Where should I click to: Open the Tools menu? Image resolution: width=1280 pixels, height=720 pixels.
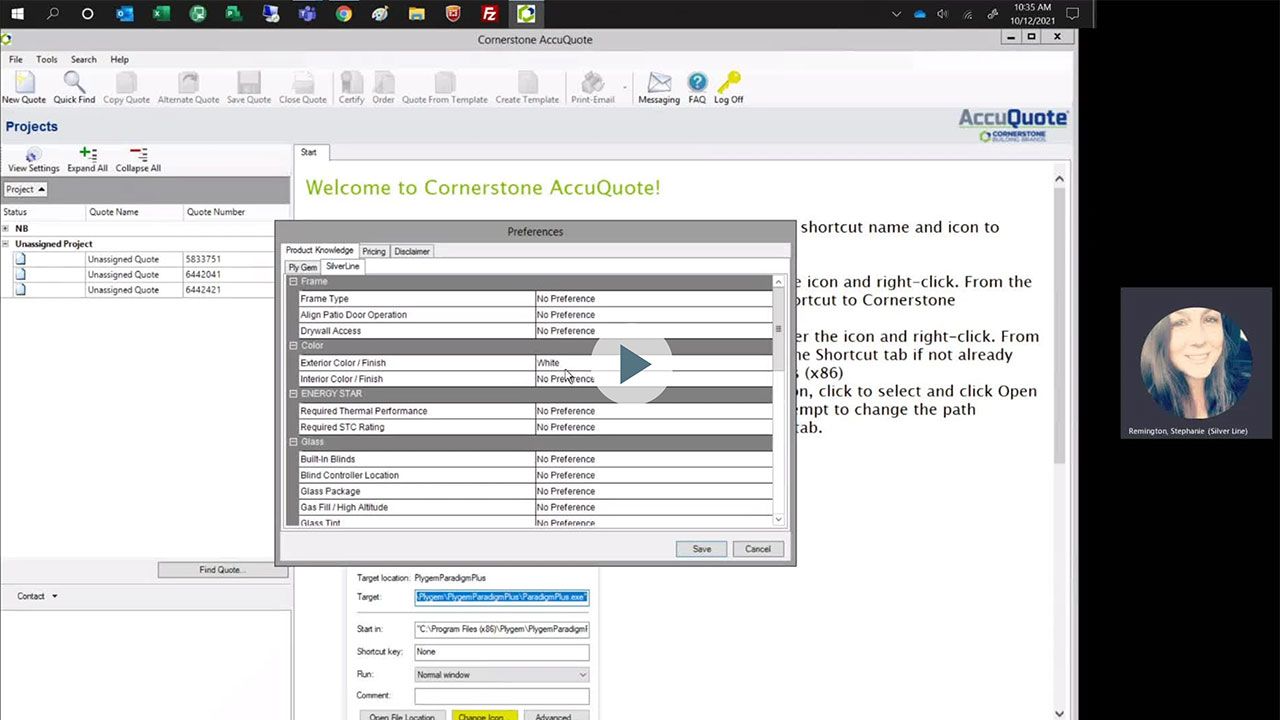[47, 60]
